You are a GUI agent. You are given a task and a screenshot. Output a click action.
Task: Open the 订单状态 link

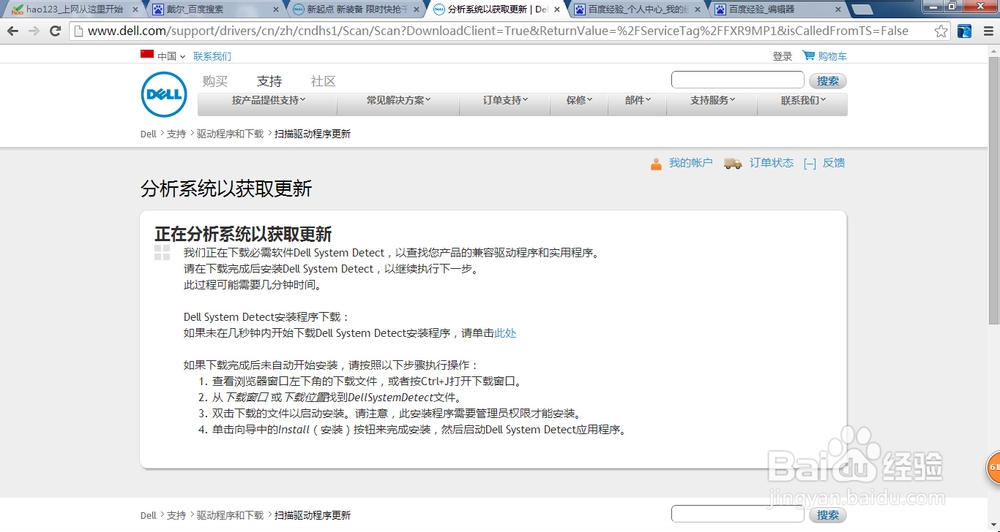point(771,163)
